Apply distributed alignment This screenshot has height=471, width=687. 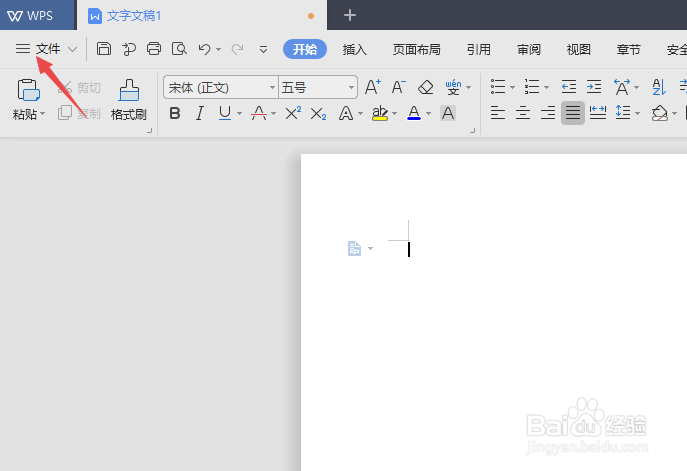pos(598,113)
